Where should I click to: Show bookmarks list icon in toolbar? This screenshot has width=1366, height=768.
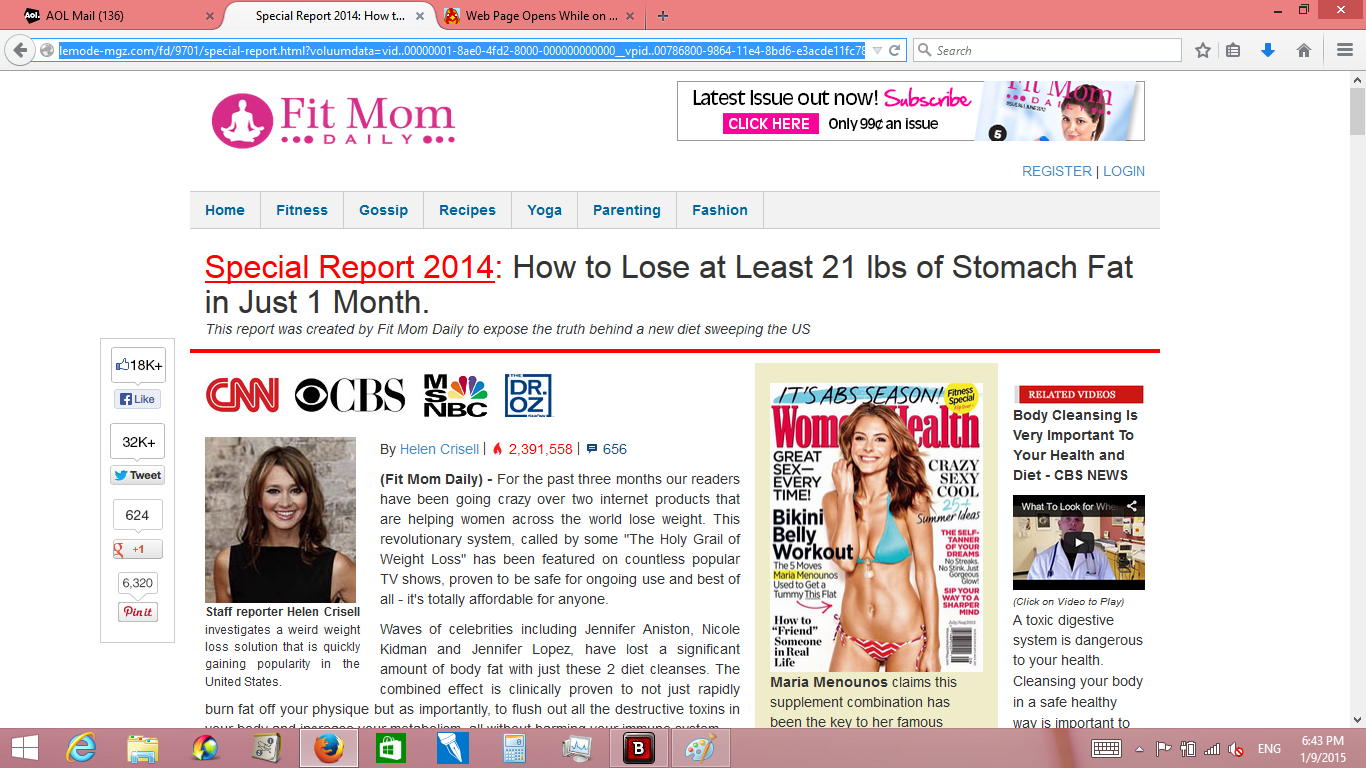1234,50
